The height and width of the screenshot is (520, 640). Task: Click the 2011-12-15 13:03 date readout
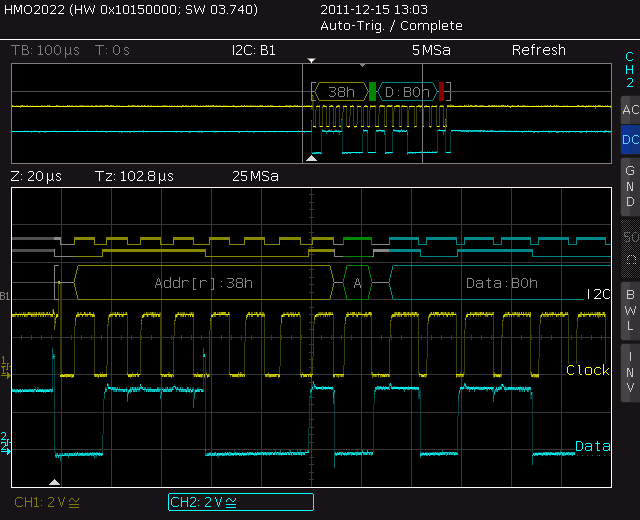[x=374, y=9]
